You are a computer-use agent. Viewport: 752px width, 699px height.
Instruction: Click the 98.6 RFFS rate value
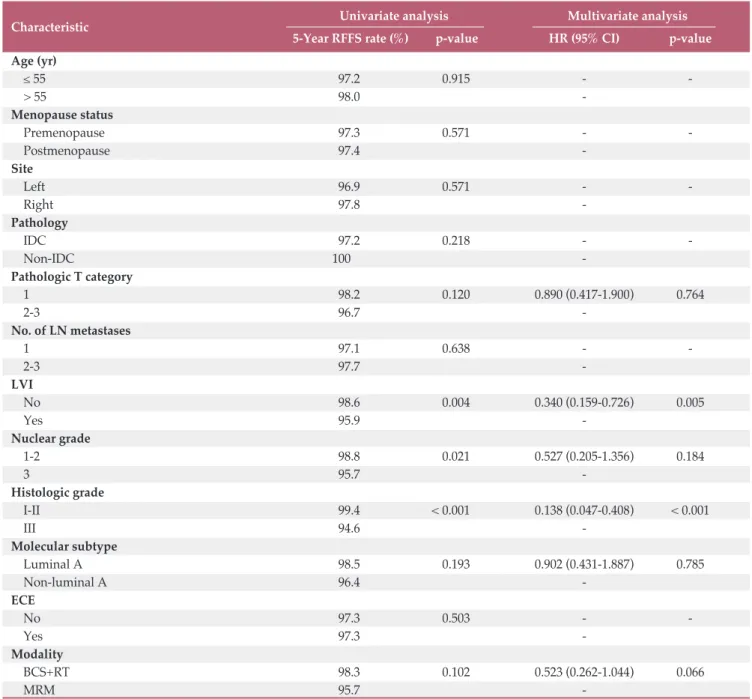tap(349, 403)
